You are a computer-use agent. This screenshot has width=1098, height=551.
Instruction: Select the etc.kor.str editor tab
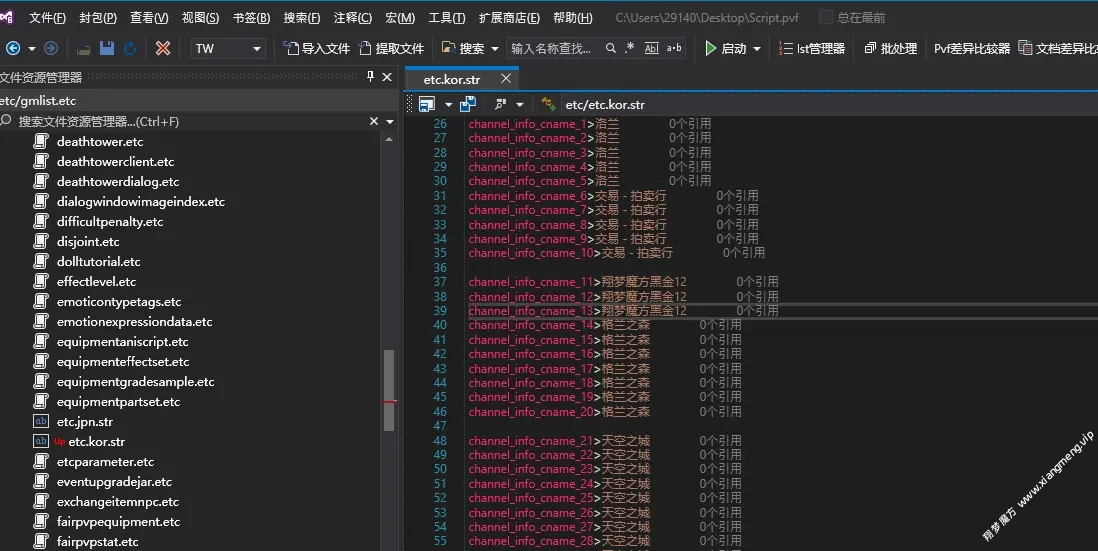click(x=452, y=79)
